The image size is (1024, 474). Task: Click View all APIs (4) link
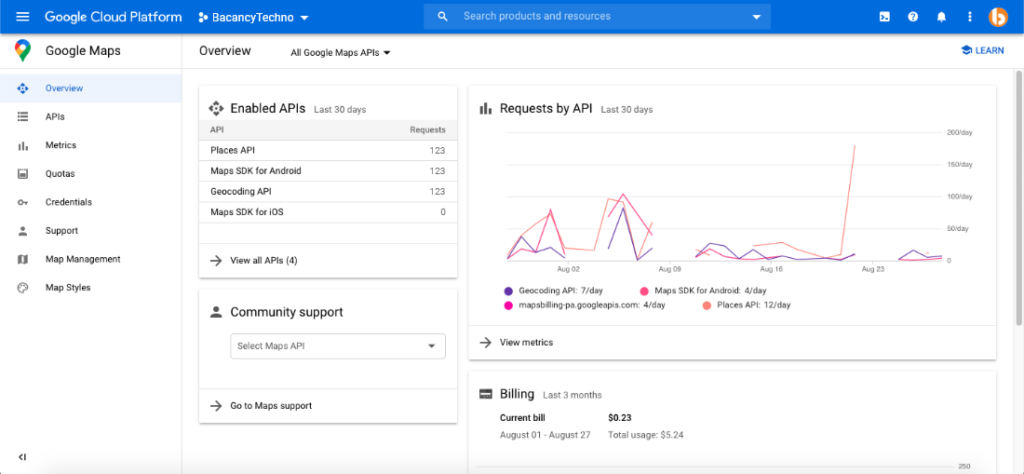(264, 261)
